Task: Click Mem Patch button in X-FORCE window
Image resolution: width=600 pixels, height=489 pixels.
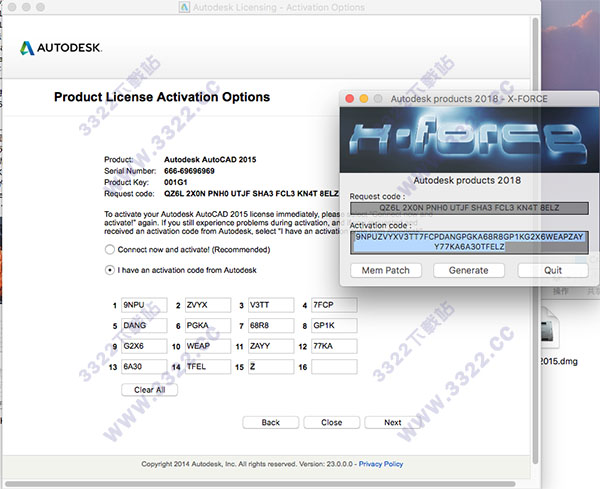Action: click(x=386, y=271)
